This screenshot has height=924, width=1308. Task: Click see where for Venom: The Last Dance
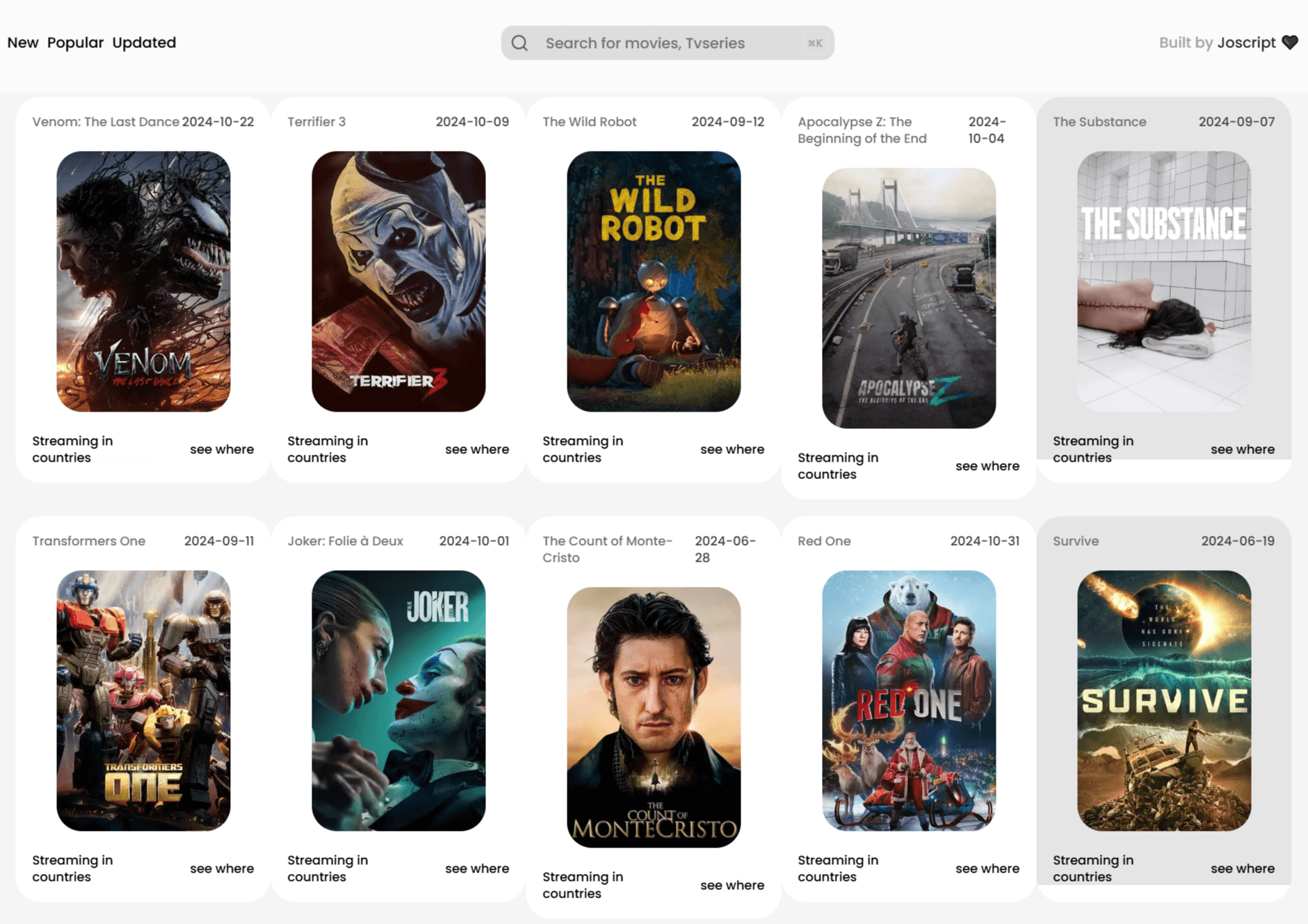[x=222, y=449]
